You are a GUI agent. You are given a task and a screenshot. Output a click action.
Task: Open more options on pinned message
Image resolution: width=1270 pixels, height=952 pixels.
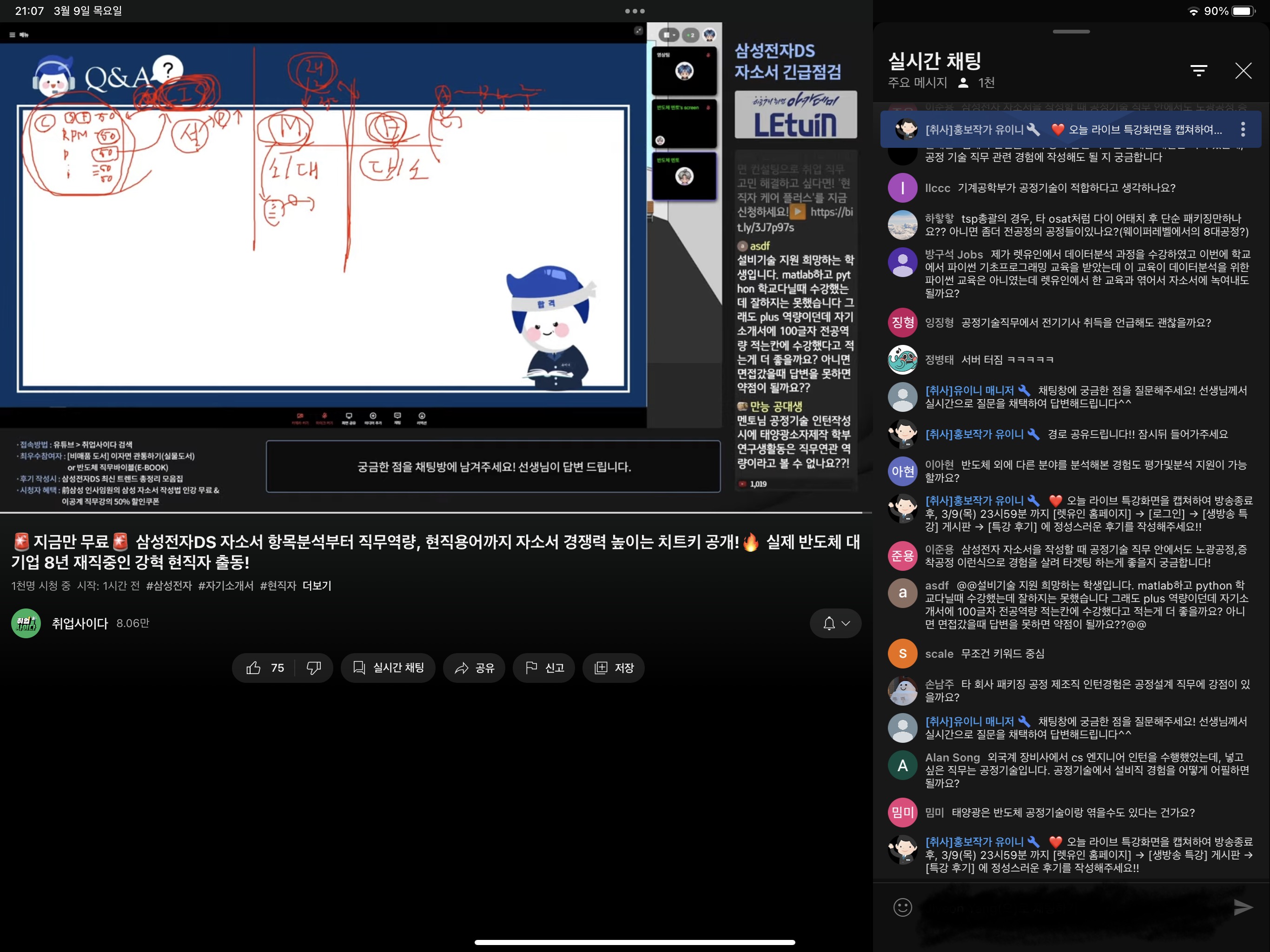coord(1243,129)
